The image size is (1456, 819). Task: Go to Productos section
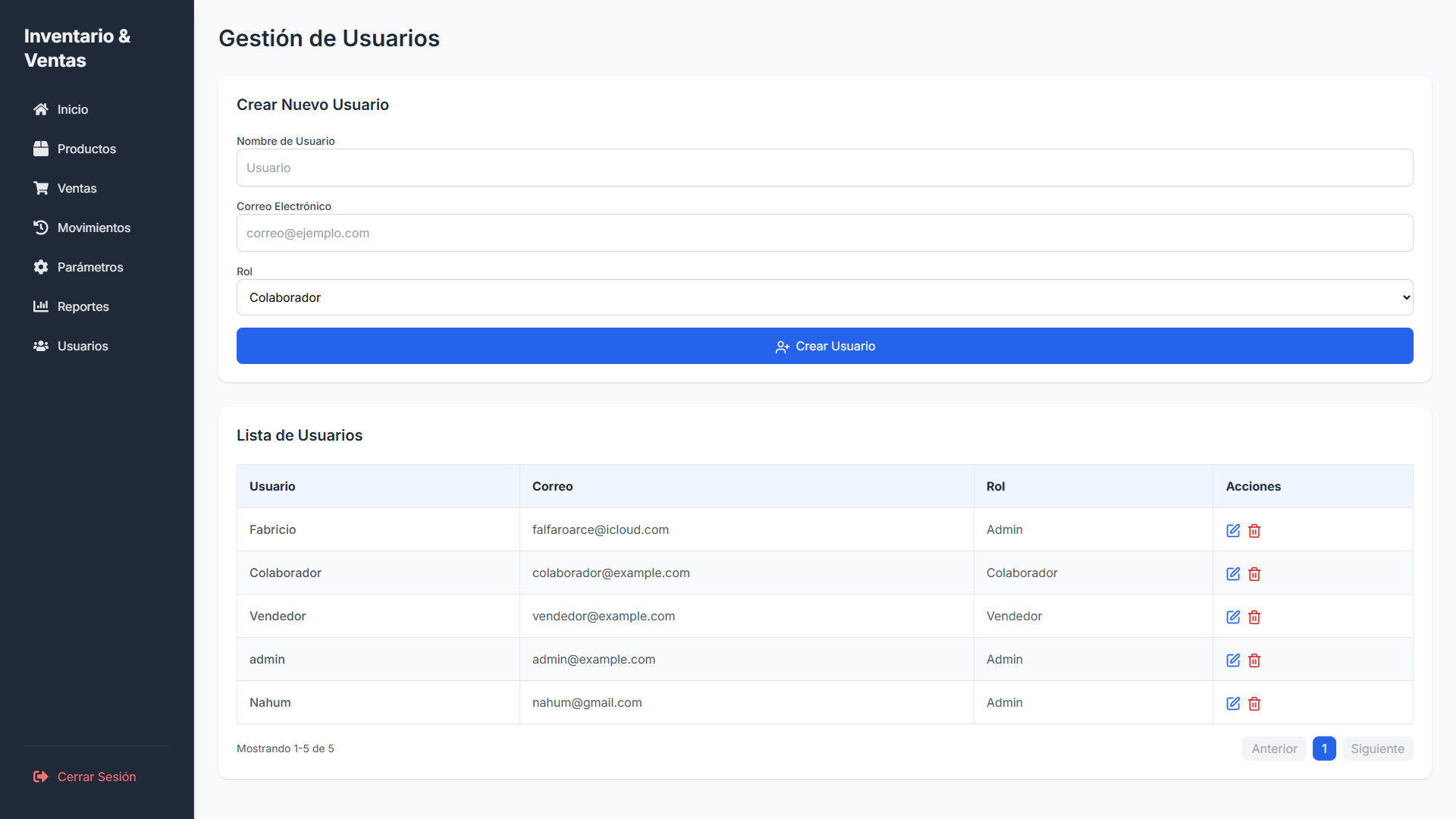pos(96,149)
